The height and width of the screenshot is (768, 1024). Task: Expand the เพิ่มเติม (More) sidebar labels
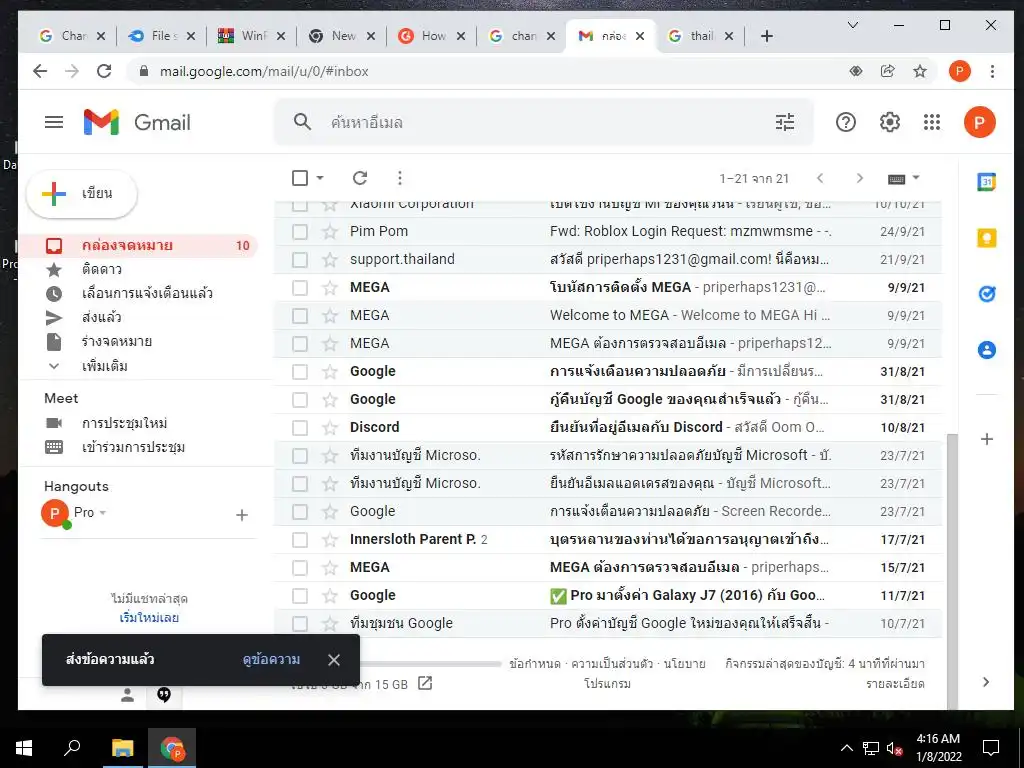(x=104, y=366)
